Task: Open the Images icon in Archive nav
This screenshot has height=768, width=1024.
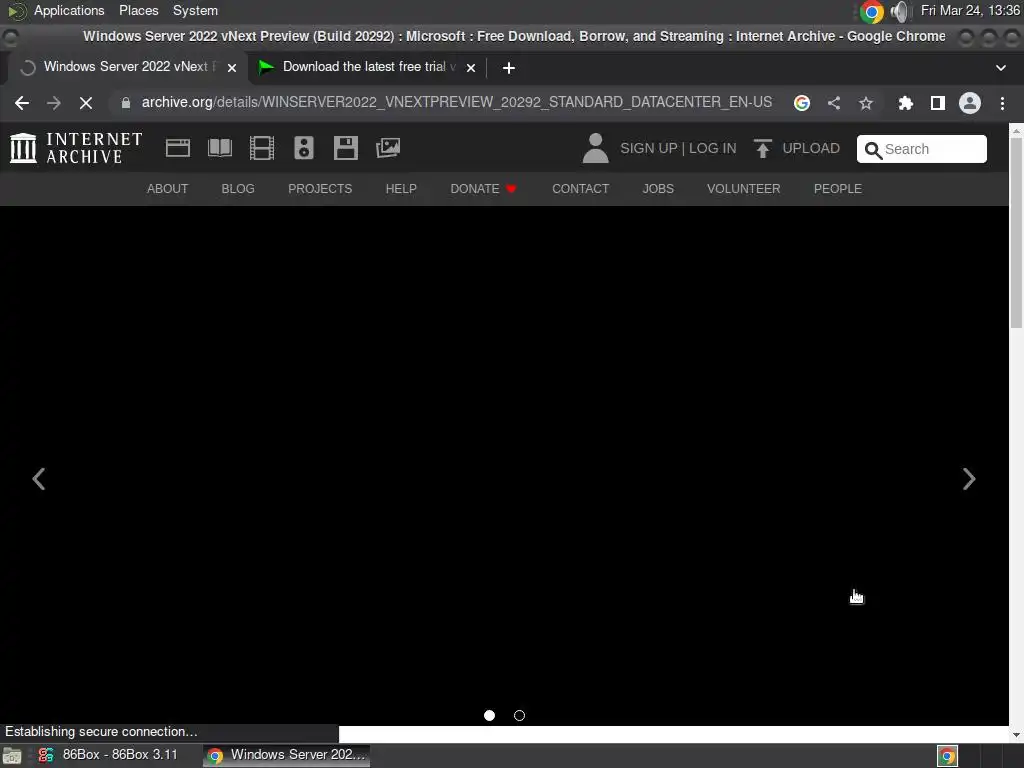Action: 388,148
